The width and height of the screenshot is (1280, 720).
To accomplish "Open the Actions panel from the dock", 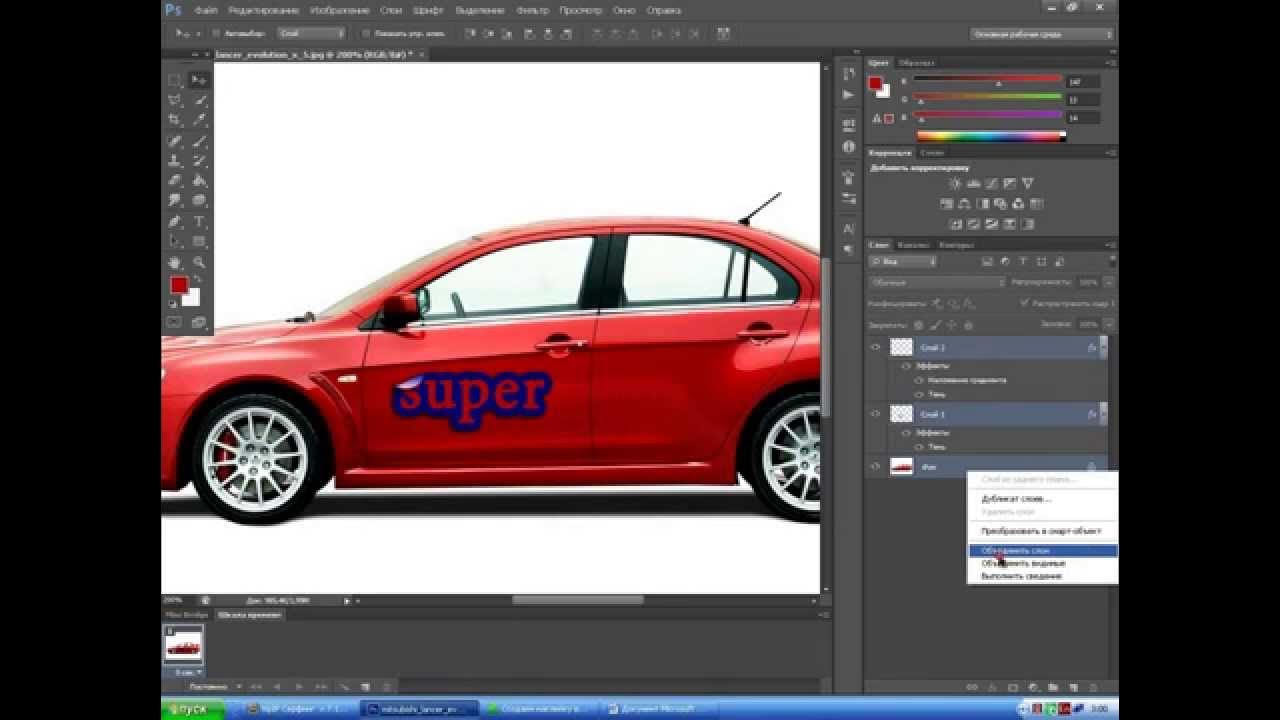I will pos(849,94).
